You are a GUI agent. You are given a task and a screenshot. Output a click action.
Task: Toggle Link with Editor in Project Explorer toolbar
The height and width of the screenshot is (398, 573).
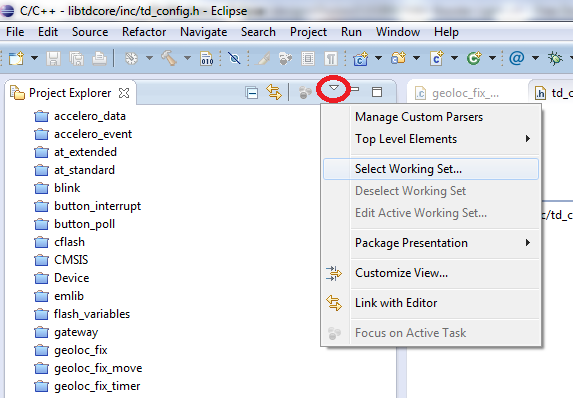tap(274, 92)
